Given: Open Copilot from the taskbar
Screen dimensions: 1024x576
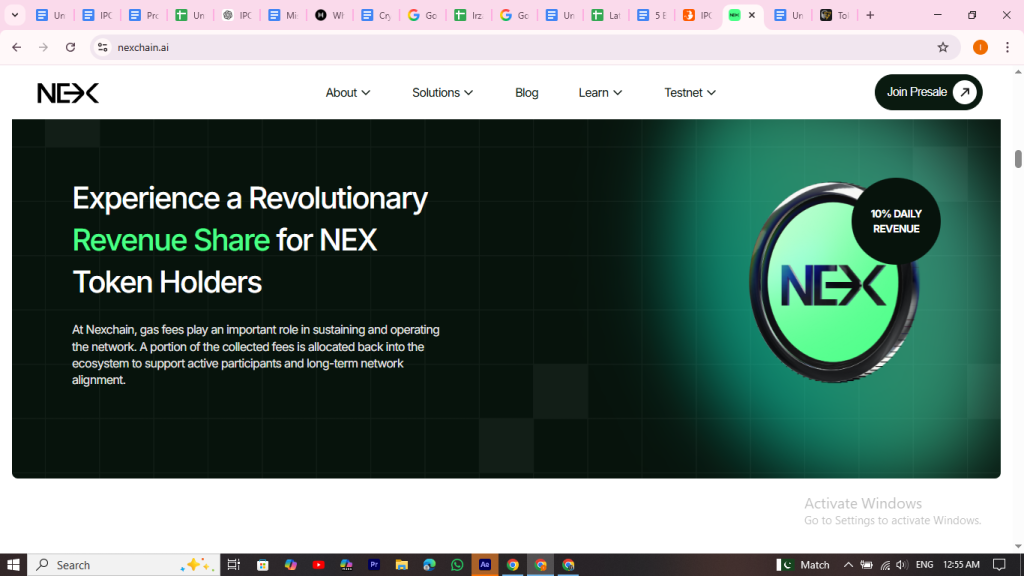Looking at the screenshot, I should point(291,565).
